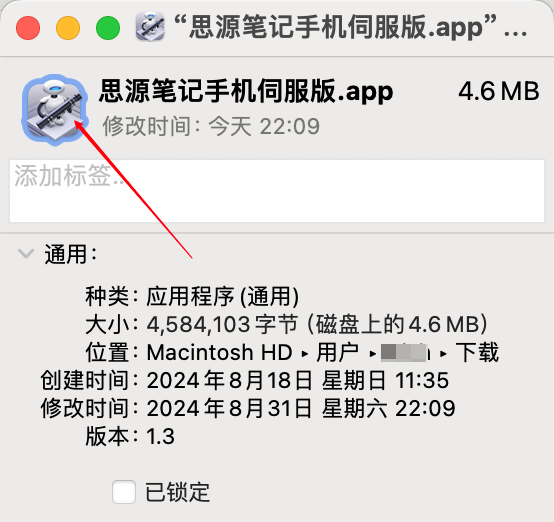Select the large Automator app icon
554x522 pixels.
[55, 110]
